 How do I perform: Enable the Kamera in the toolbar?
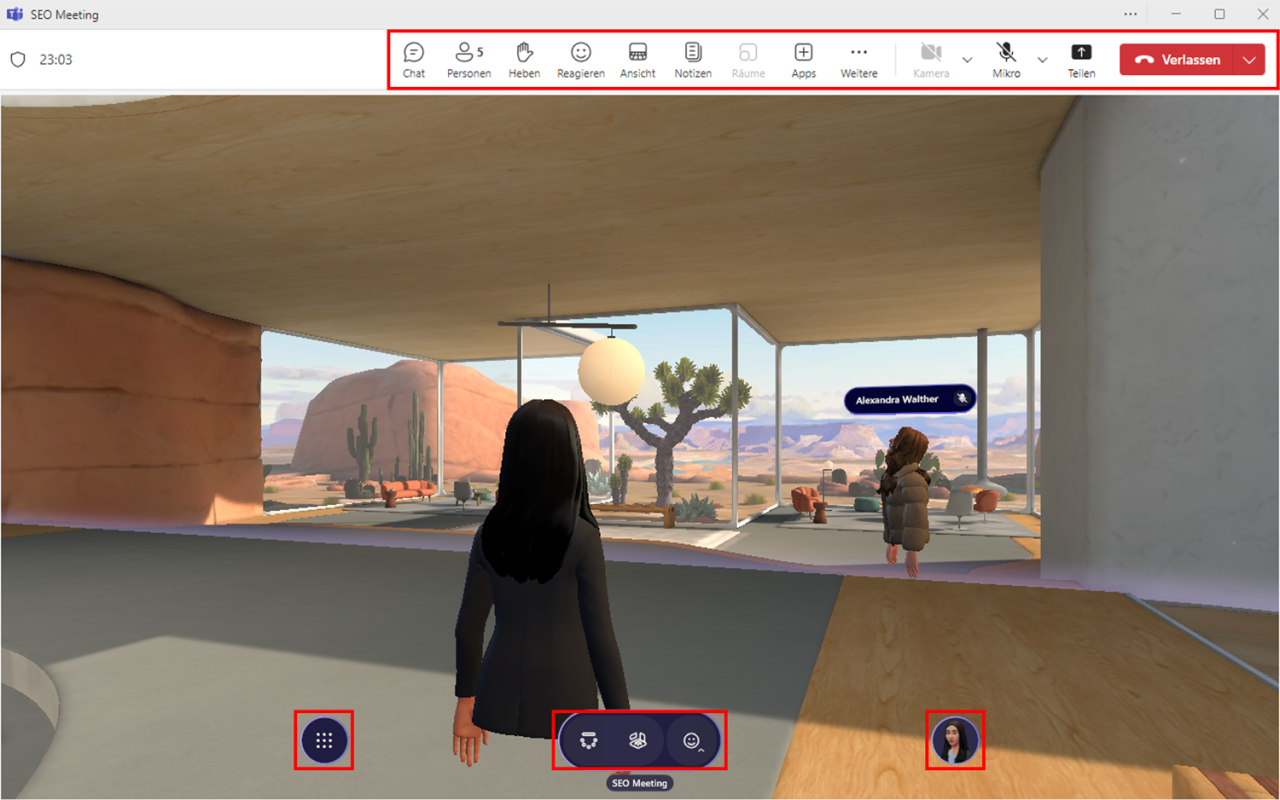coord(930,58)
